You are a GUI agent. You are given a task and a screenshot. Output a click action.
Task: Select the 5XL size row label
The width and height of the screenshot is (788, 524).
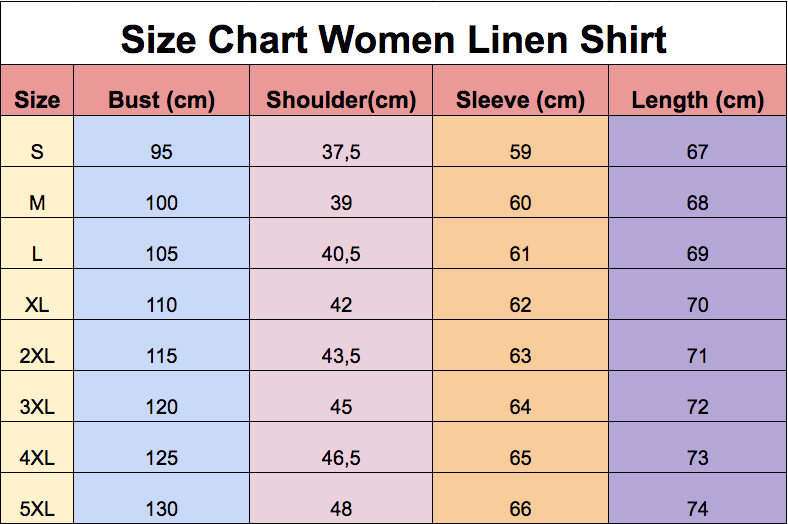click(37, 508)
